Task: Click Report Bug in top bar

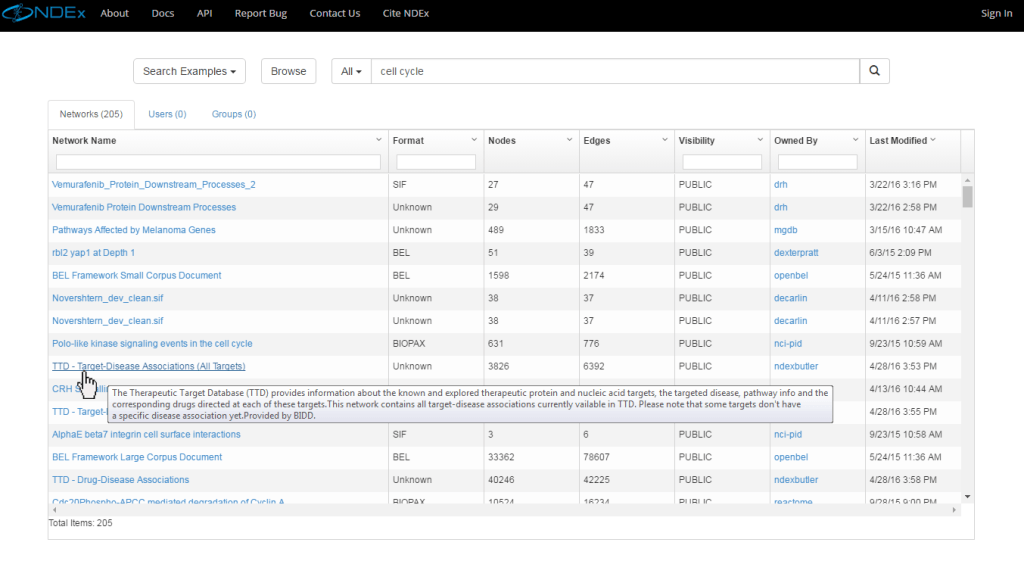Action: click(x=261, y=13)
